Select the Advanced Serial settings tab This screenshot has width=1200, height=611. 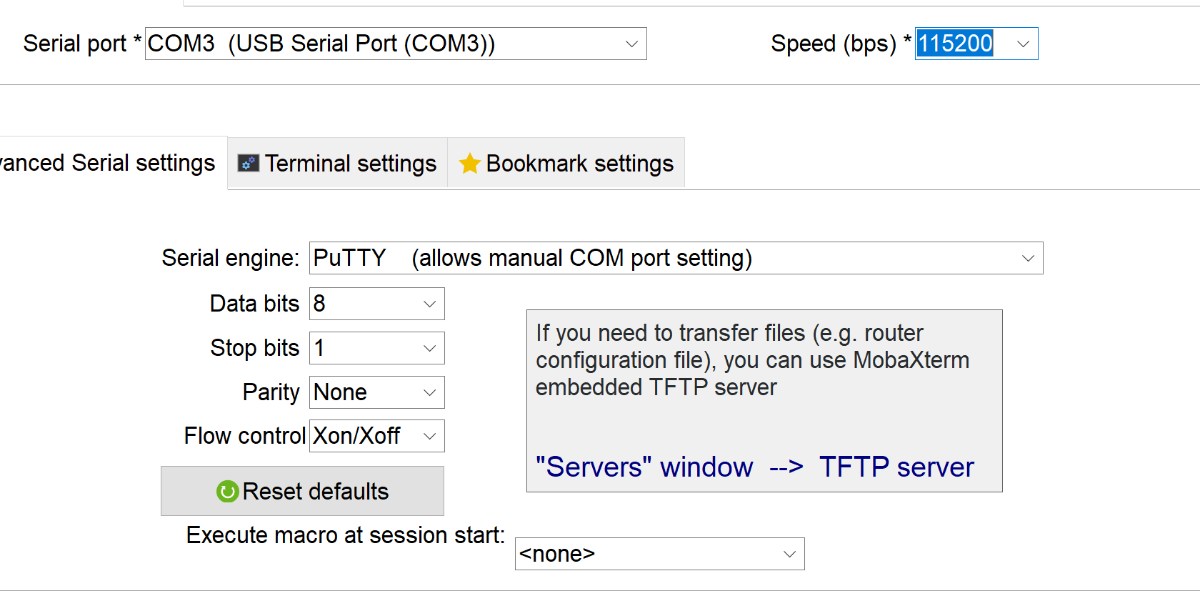tap(108, 163)
